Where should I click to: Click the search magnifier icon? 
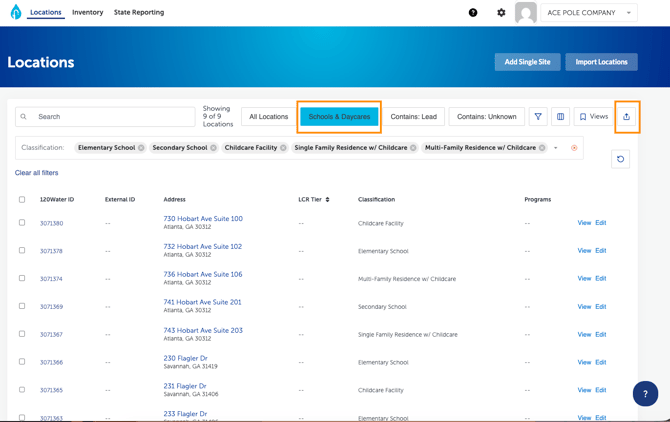click(x=24, y=117)
